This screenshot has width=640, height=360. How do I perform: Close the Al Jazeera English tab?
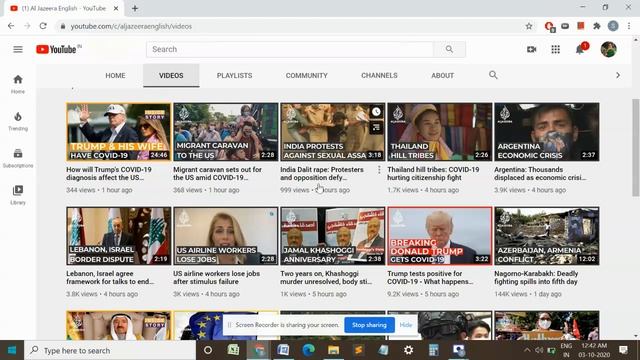(x=116, y=8)
